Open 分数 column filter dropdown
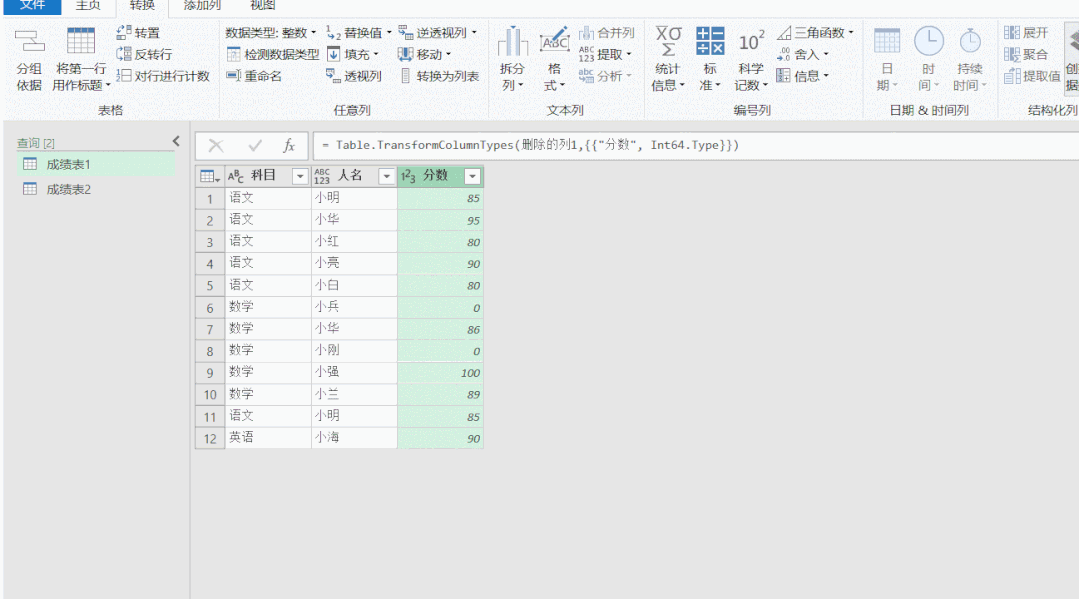1079x599 pixels. tap(473, 176)
